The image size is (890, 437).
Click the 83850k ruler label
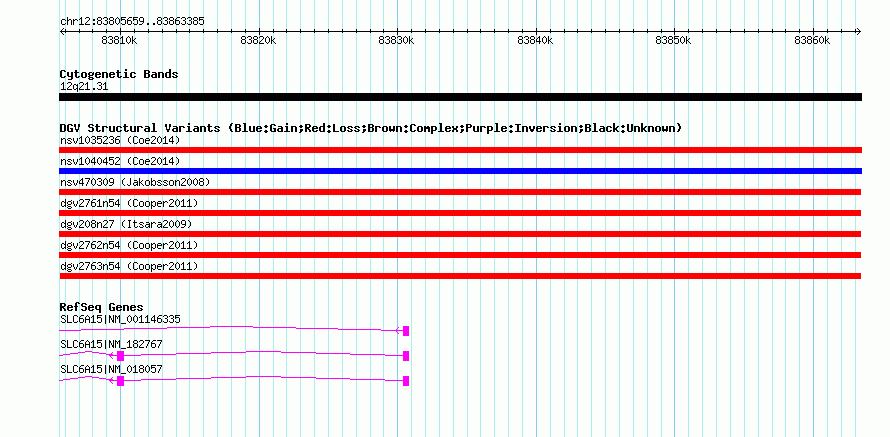pyautogui.click(x=674, y=41)
